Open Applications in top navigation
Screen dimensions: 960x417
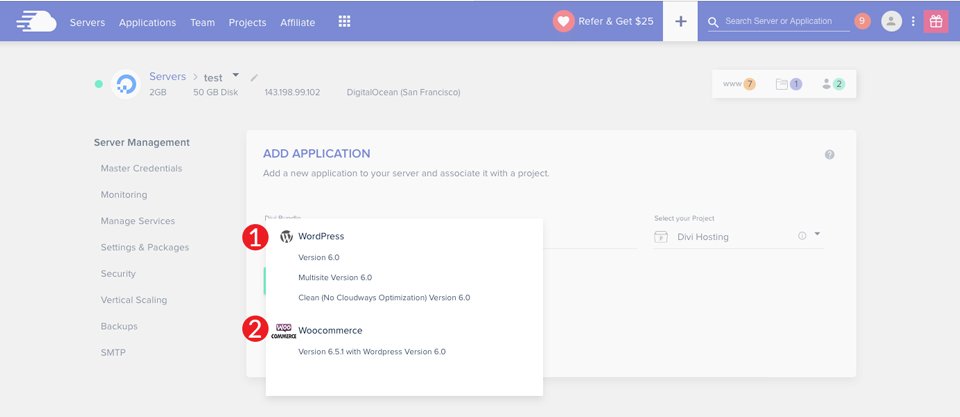point(148,22)
